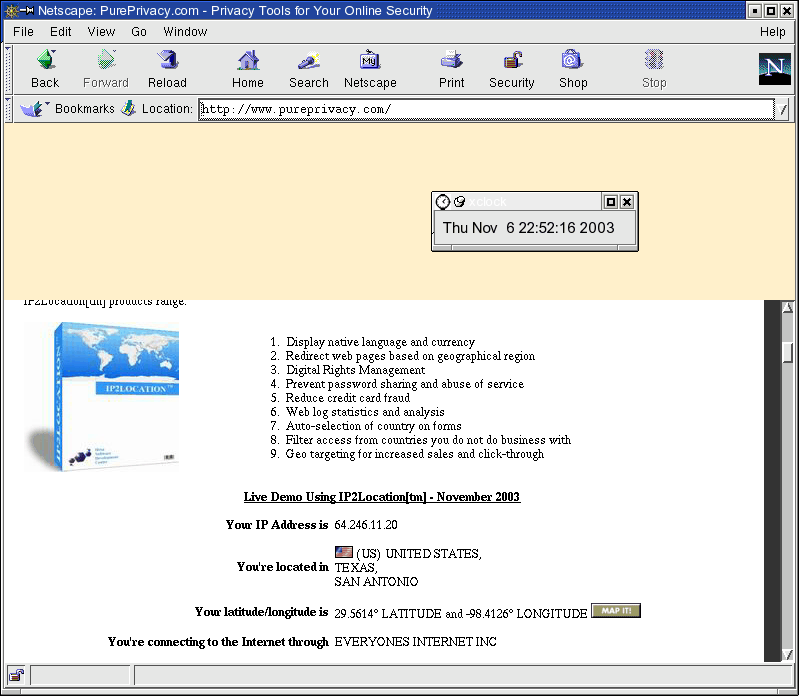
Task: Click list item Reduce credit card fraud
Action: pos(348,397)
